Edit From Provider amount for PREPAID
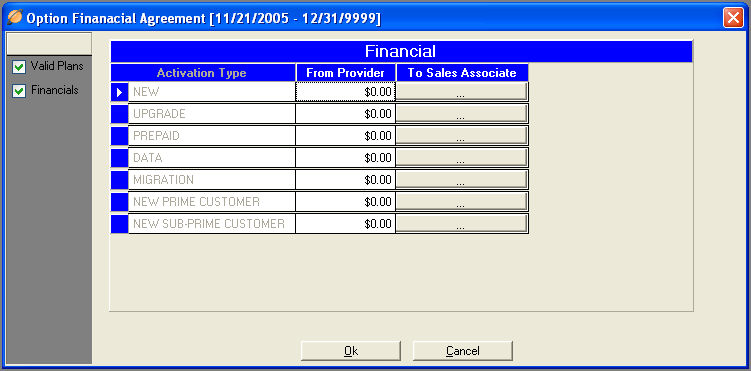Screen dimensions: 751x371 345,135
